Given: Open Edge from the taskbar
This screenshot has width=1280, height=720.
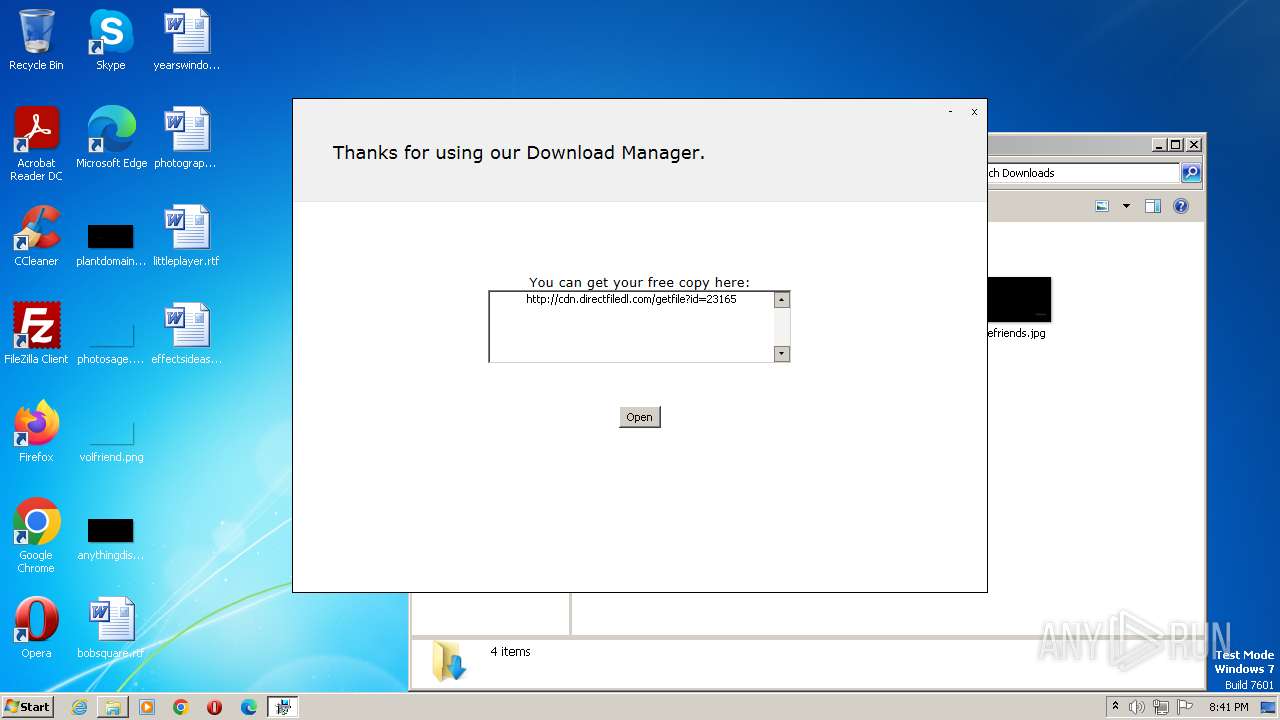Looking at the screenshot, I should (x=249, y=707).
